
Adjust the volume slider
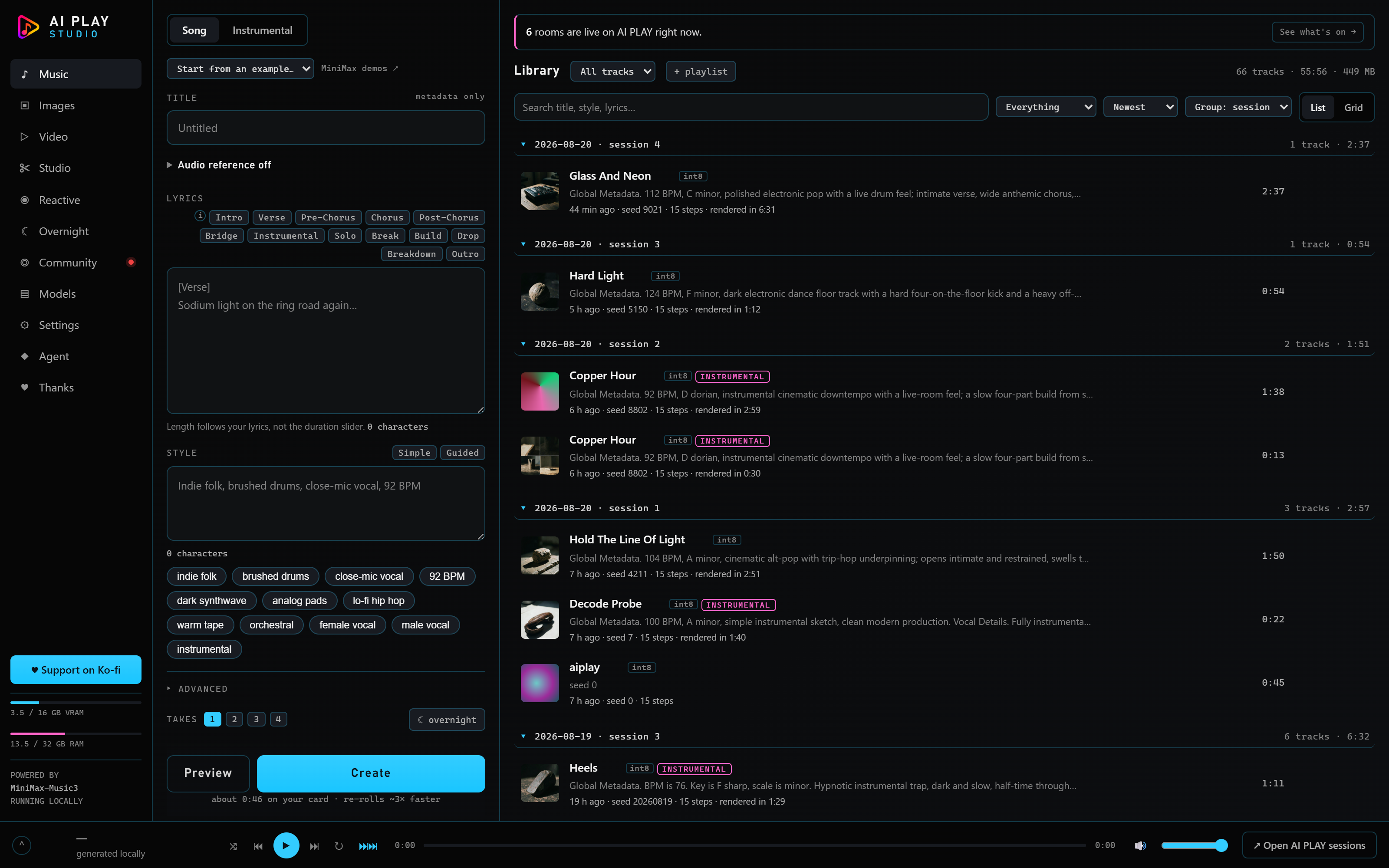click(1194, 845)
